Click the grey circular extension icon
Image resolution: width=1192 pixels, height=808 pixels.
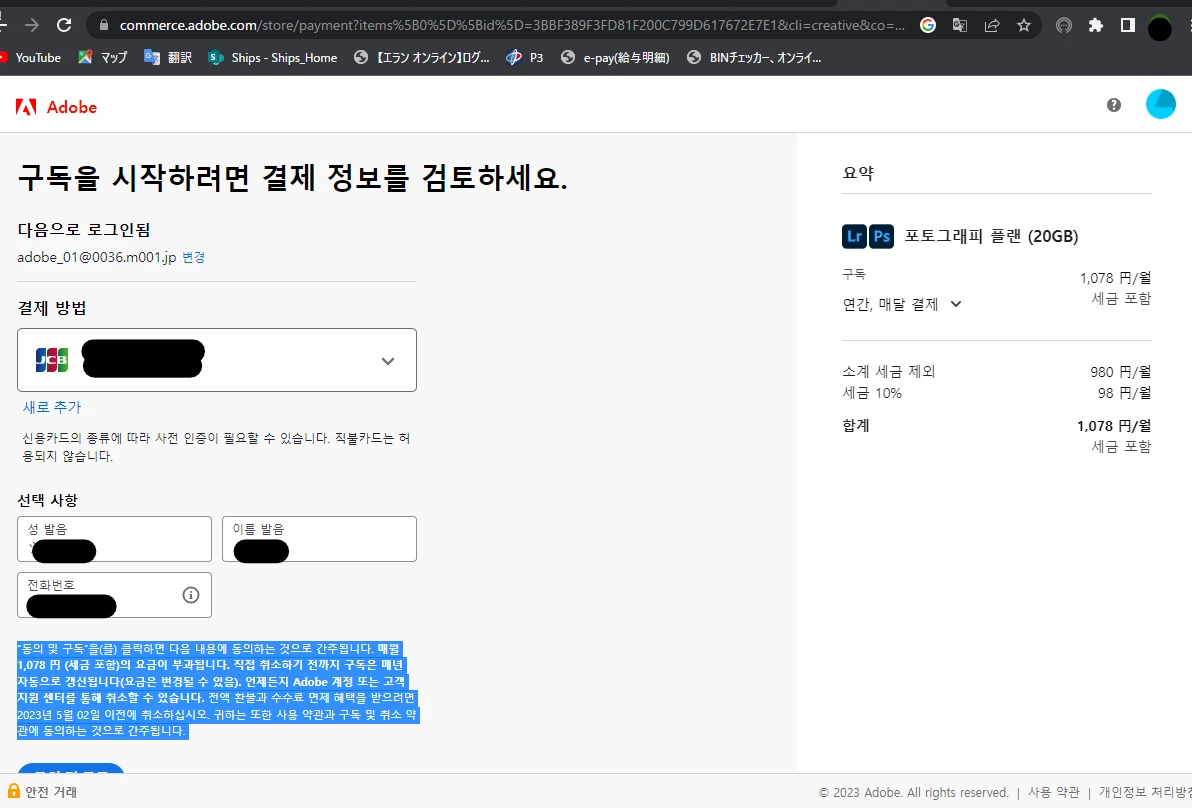click(x=1064, y=25)
